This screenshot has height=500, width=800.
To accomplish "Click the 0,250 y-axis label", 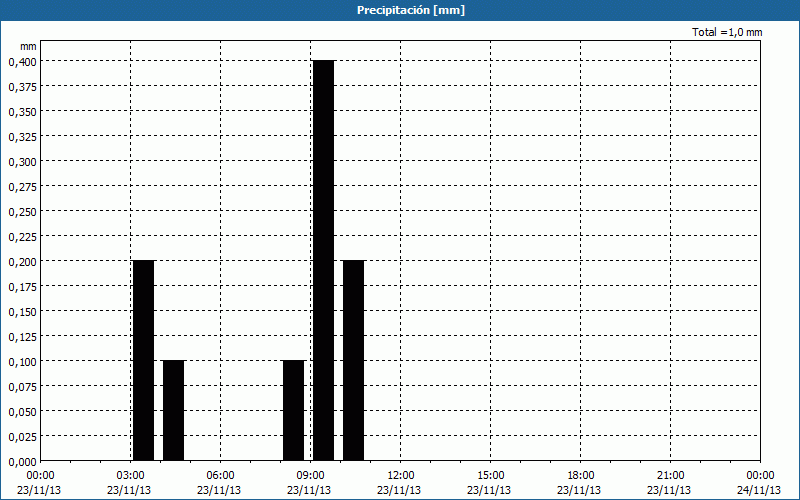I will point(22,212).
